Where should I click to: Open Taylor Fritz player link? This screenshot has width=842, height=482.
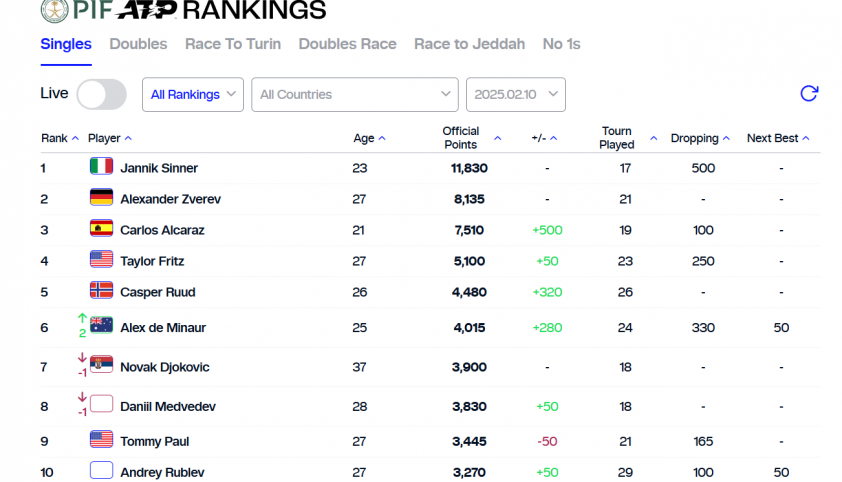[x=153, y=261]
